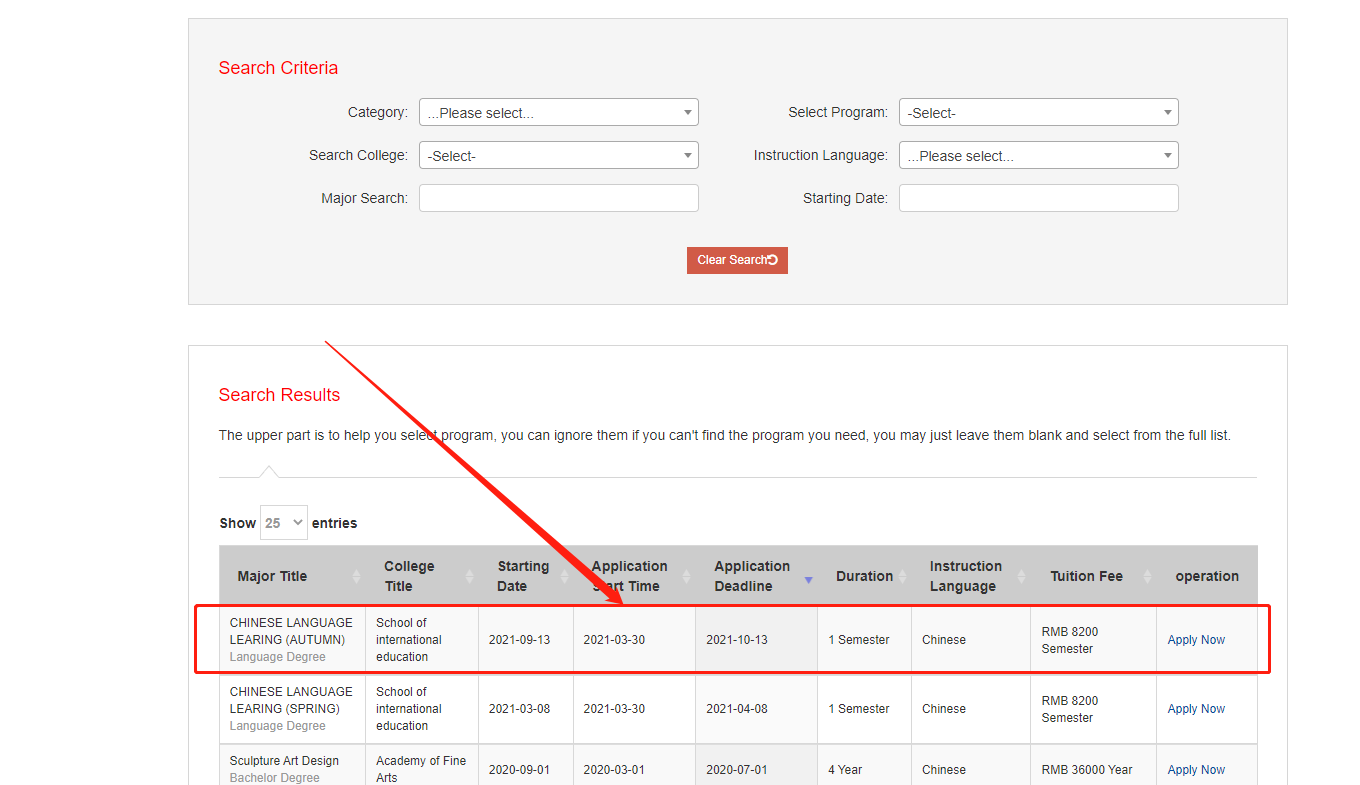Screen dimensions: 1360x785
Task: Open the Instruction Language dropdown
Action: tap(1038, 156)
